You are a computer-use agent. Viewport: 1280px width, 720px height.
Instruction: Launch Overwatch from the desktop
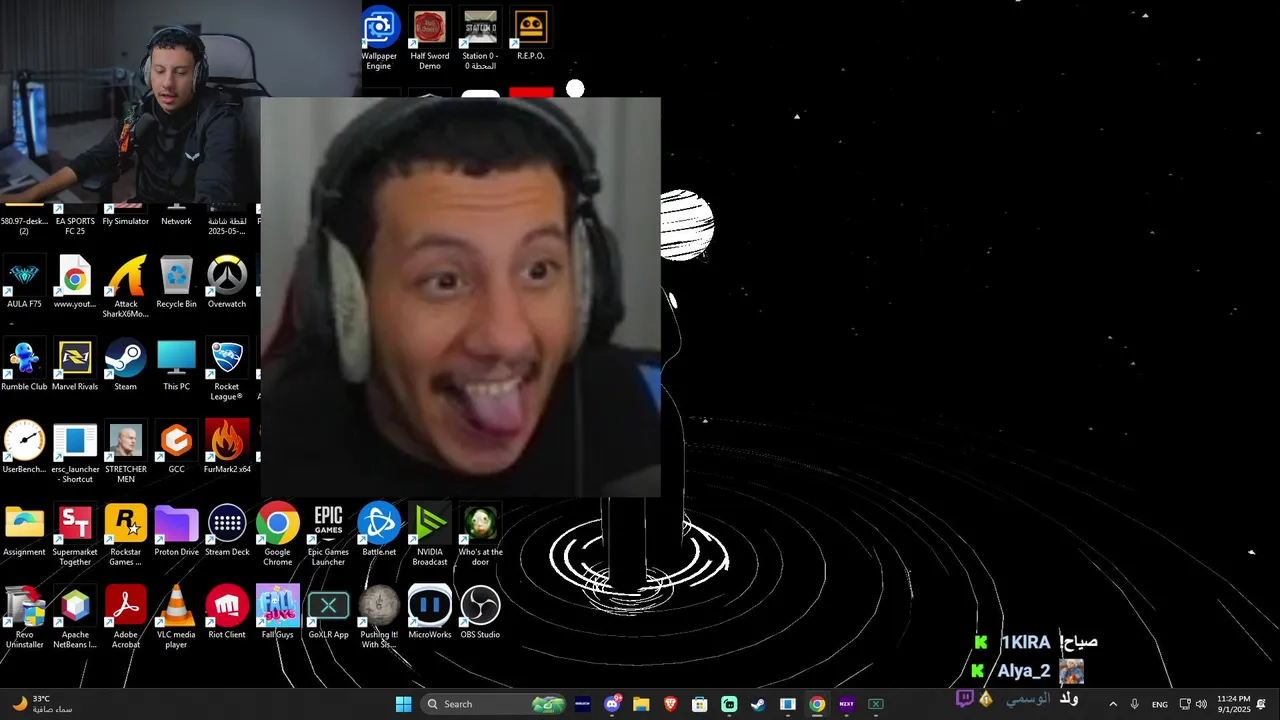point(227,283)
